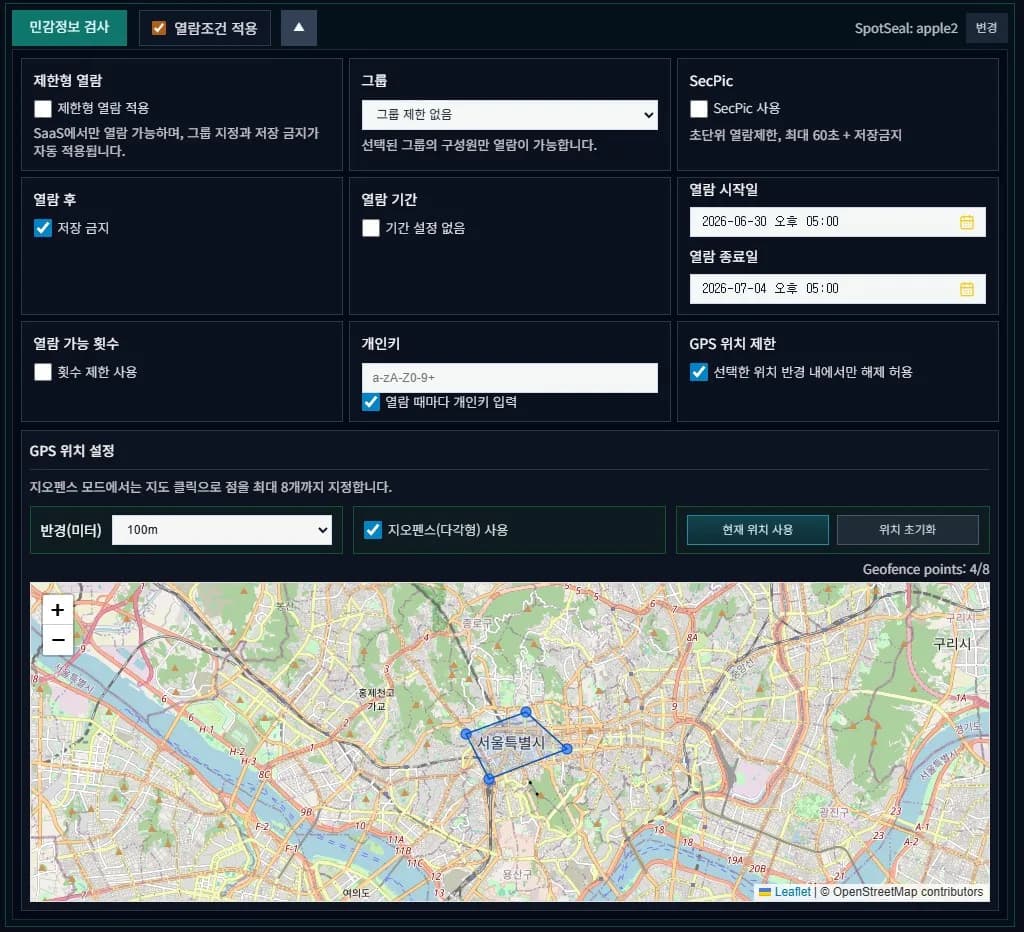Viewport: 1024px width, 932px height.
Task: Toggle the GPS 위치 반경 제한 checkbox
Action: coord(699,372)
